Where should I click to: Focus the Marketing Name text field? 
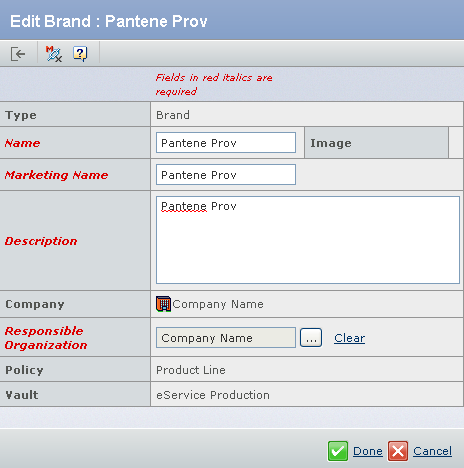tap(226, 174)
